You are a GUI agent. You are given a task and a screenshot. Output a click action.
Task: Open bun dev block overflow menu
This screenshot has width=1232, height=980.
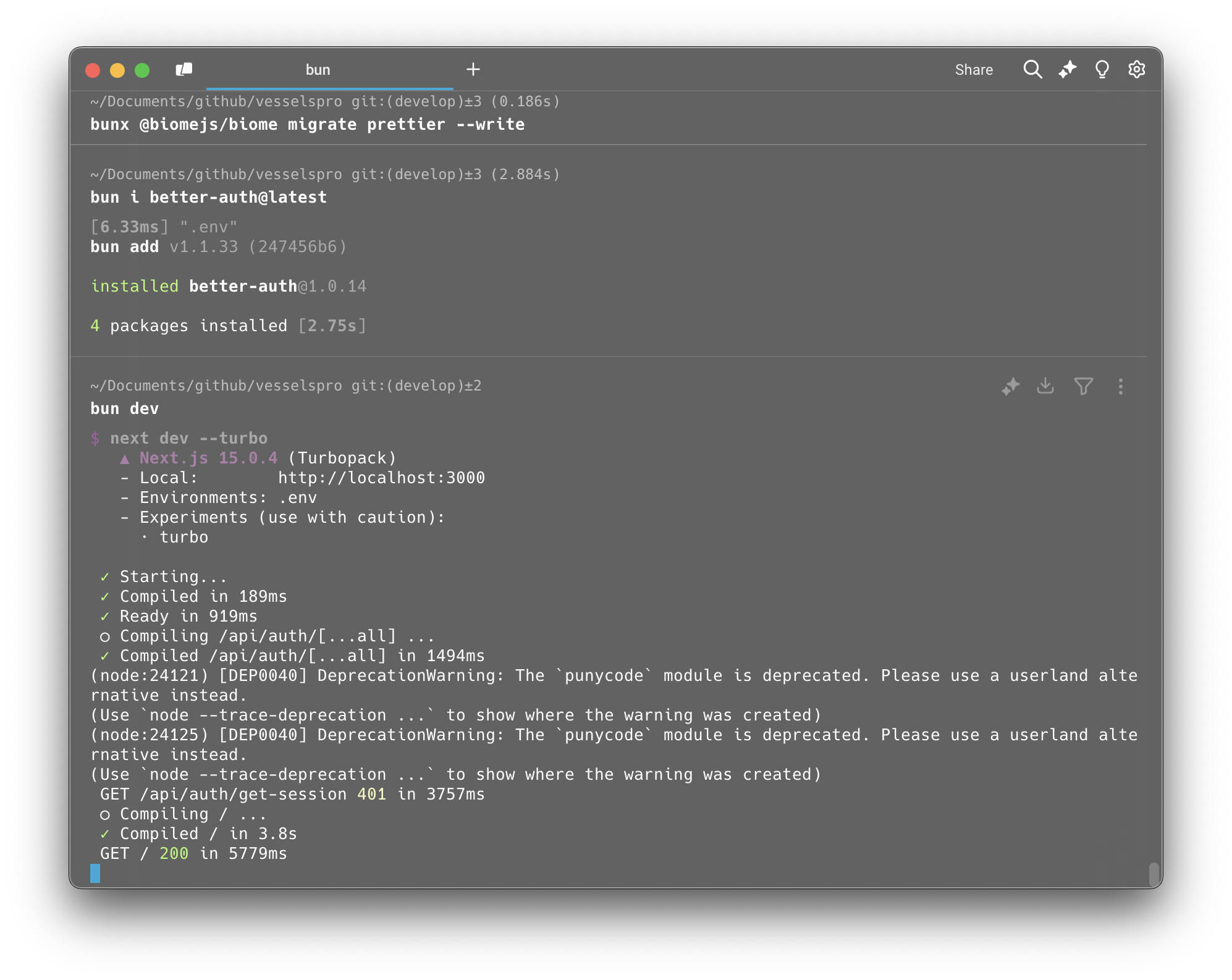[1120, 387]
